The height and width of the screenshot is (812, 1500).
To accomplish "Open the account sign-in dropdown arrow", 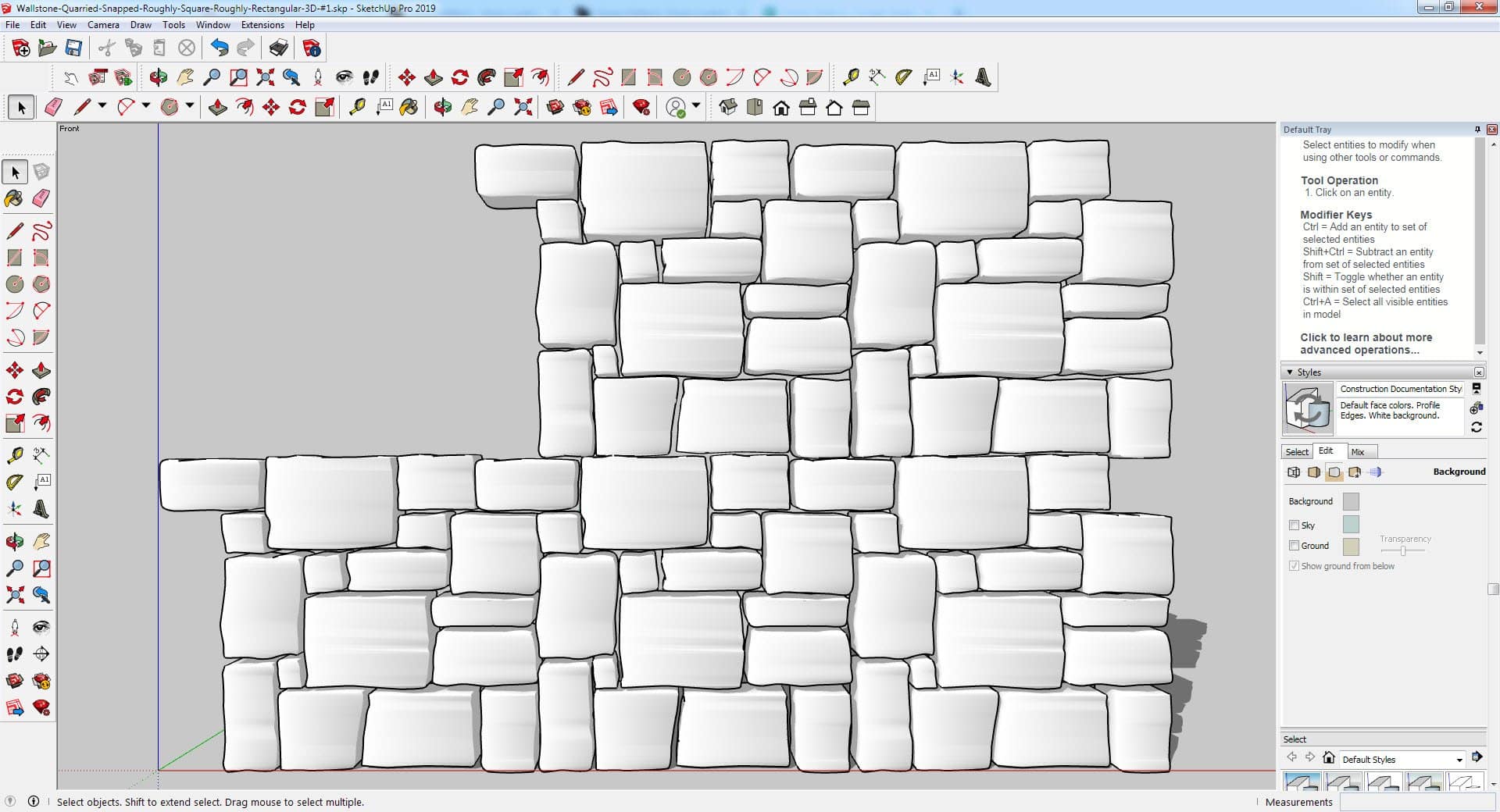I will [696, 106].
